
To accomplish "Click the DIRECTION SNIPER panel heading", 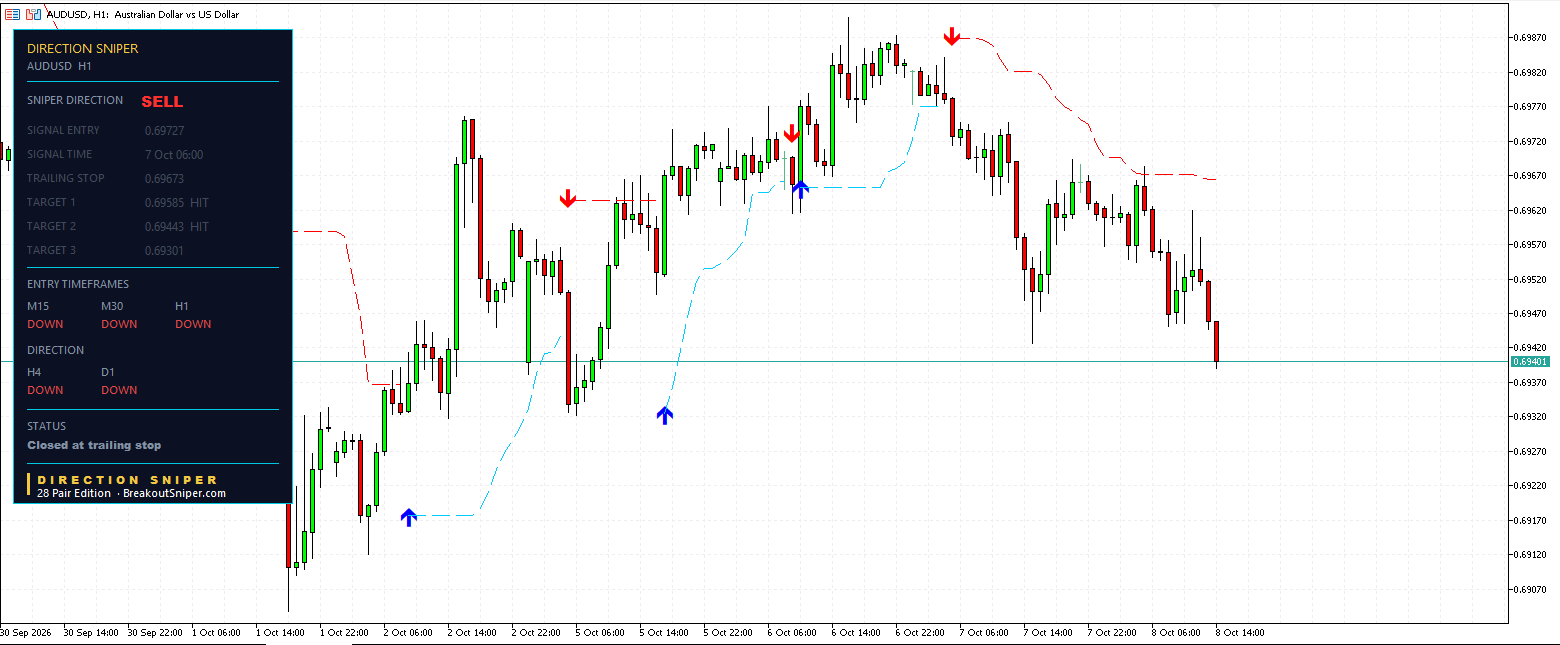I will [x=83, y=48].
